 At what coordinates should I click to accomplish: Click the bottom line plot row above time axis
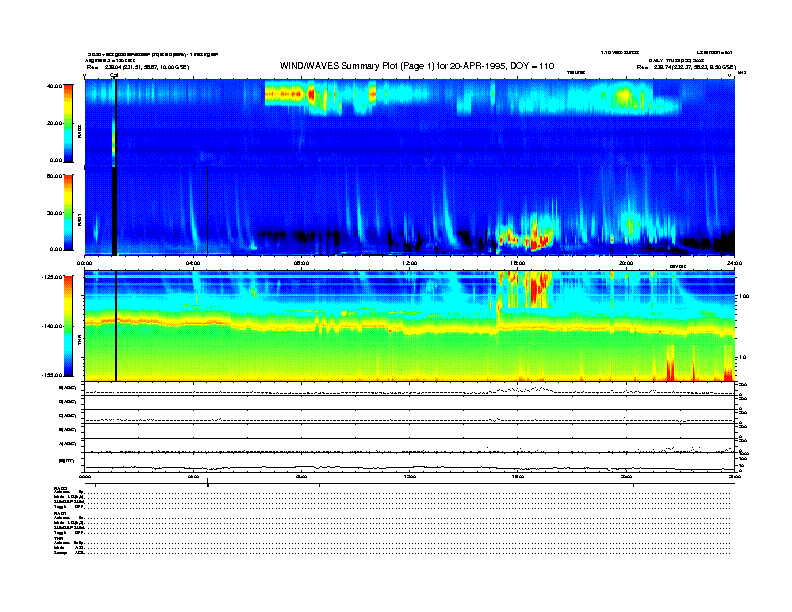[x=408, y=462]
